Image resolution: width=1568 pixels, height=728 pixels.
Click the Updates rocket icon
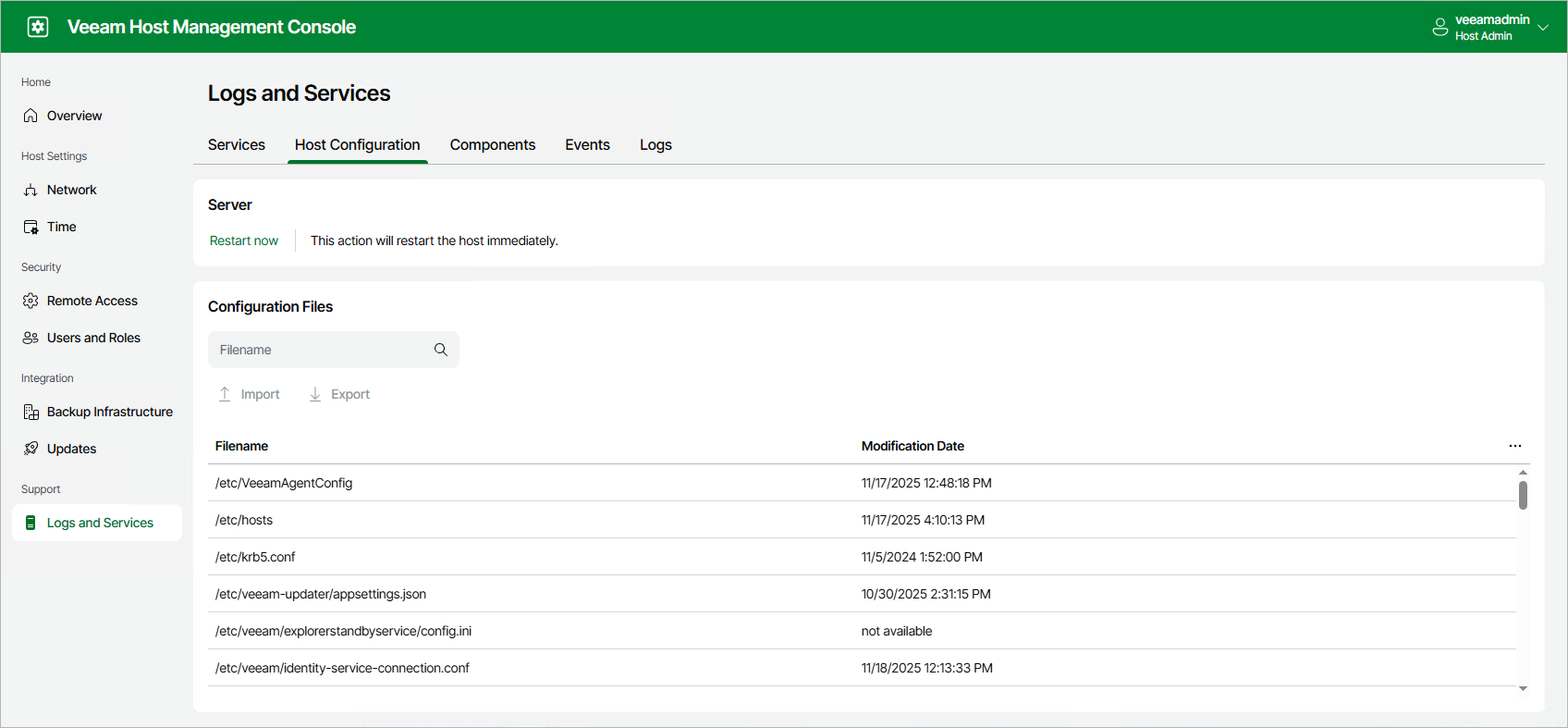31,449
